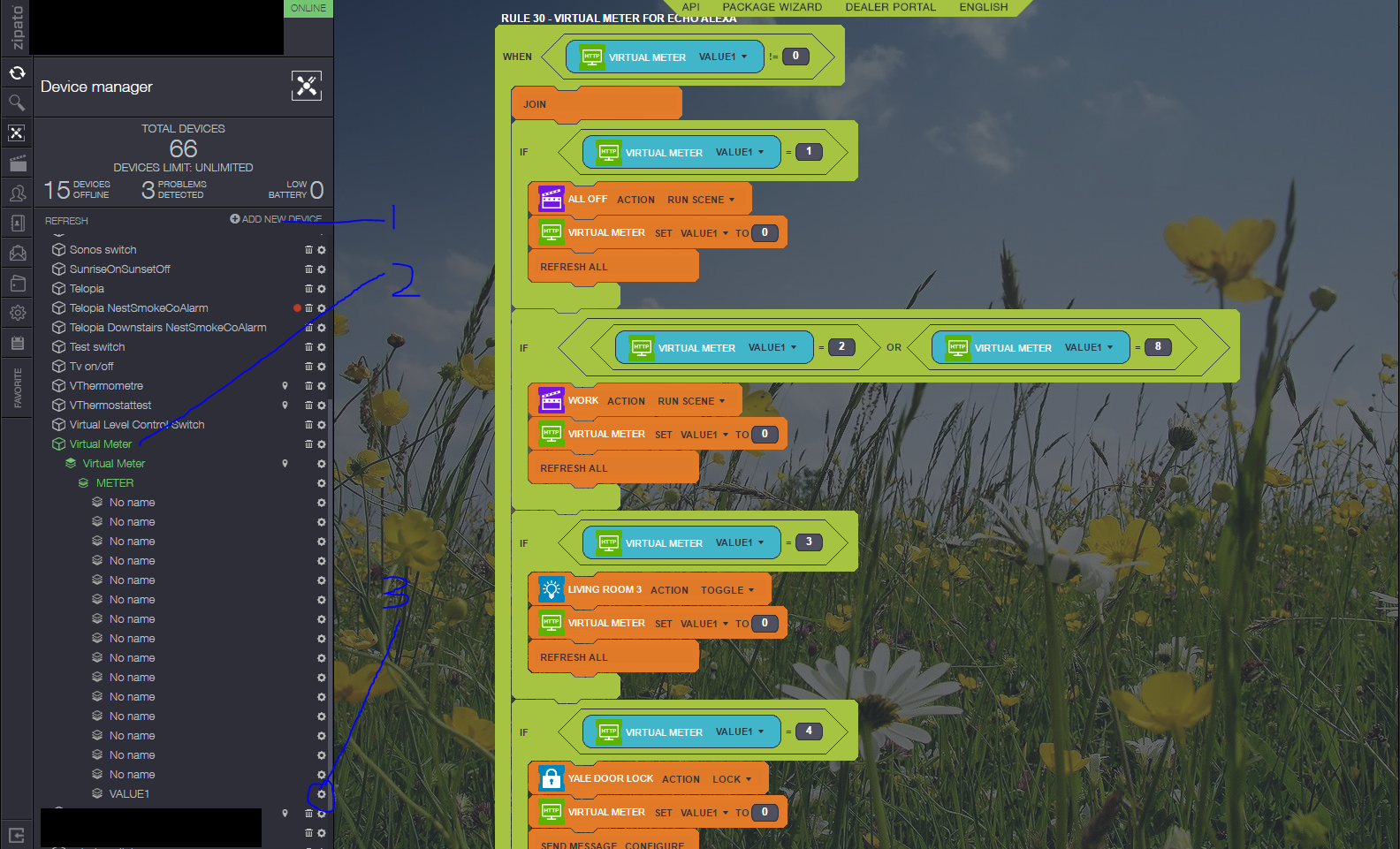Delete the Sonos switch via trash icon

coord(308,250)
